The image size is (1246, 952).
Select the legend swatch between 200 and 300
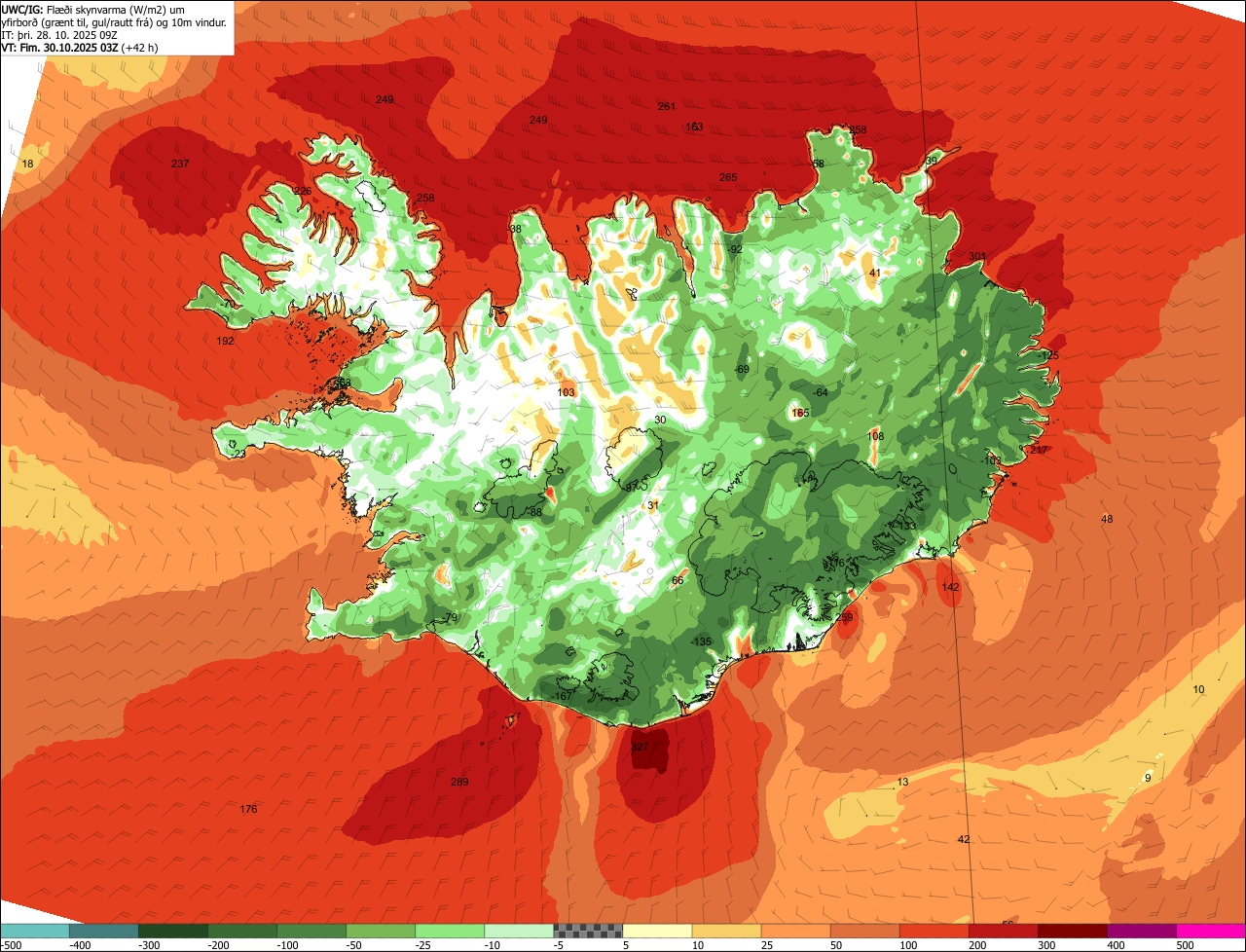click(1003, 931)
